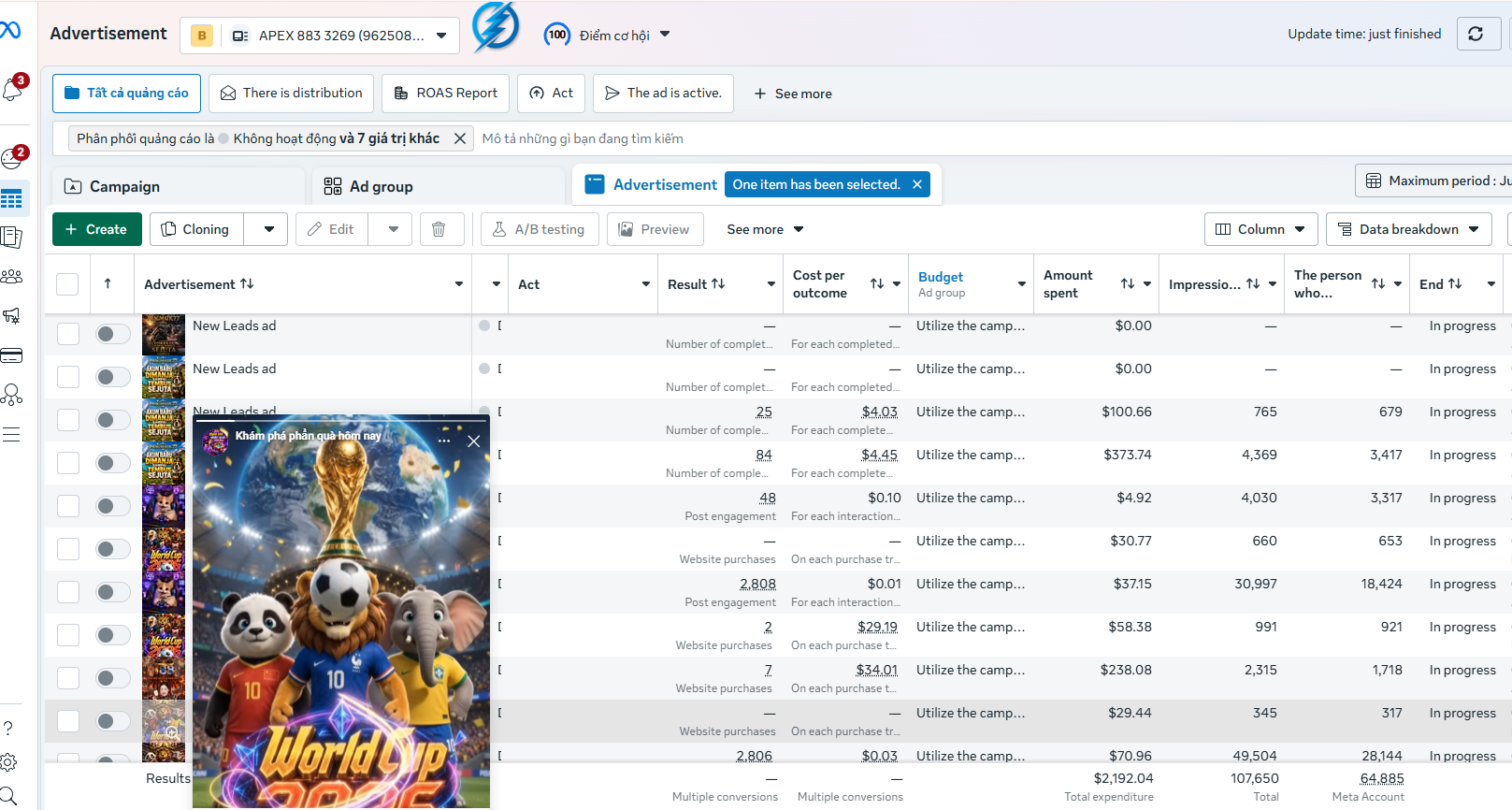Open the billing card sidebar icon
The height and width of the screenshot is (810, 1512).
tap(12, 355)
